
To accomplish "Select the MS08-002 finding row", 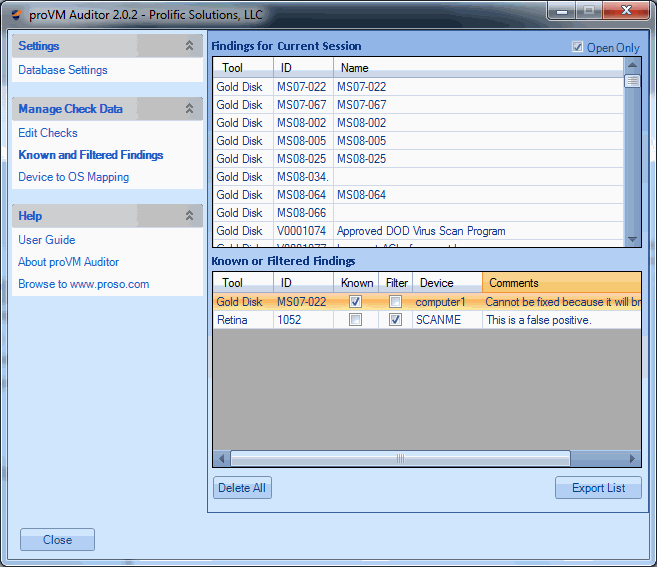I will [x=418, y=123].
